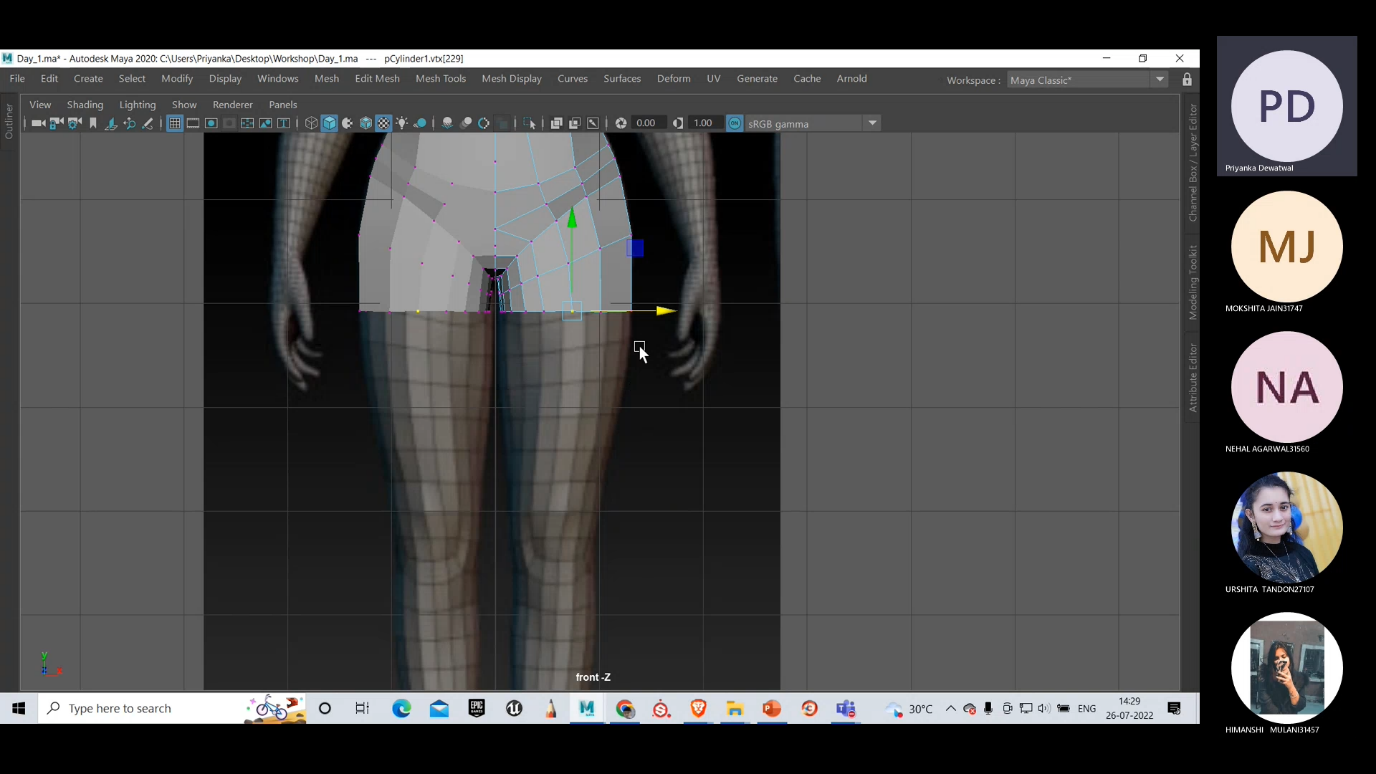1376x774 pixels.
Task: Enable use all lights bulb icon
Action: coord(401,123)
